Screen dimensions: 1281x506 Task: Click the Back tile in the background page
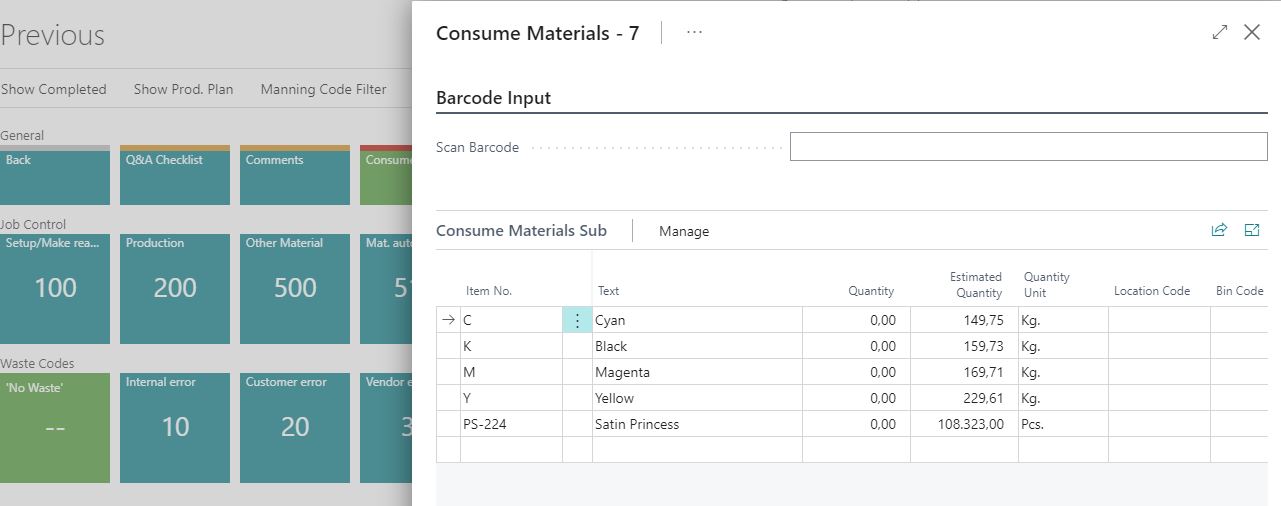click(55, 175)
